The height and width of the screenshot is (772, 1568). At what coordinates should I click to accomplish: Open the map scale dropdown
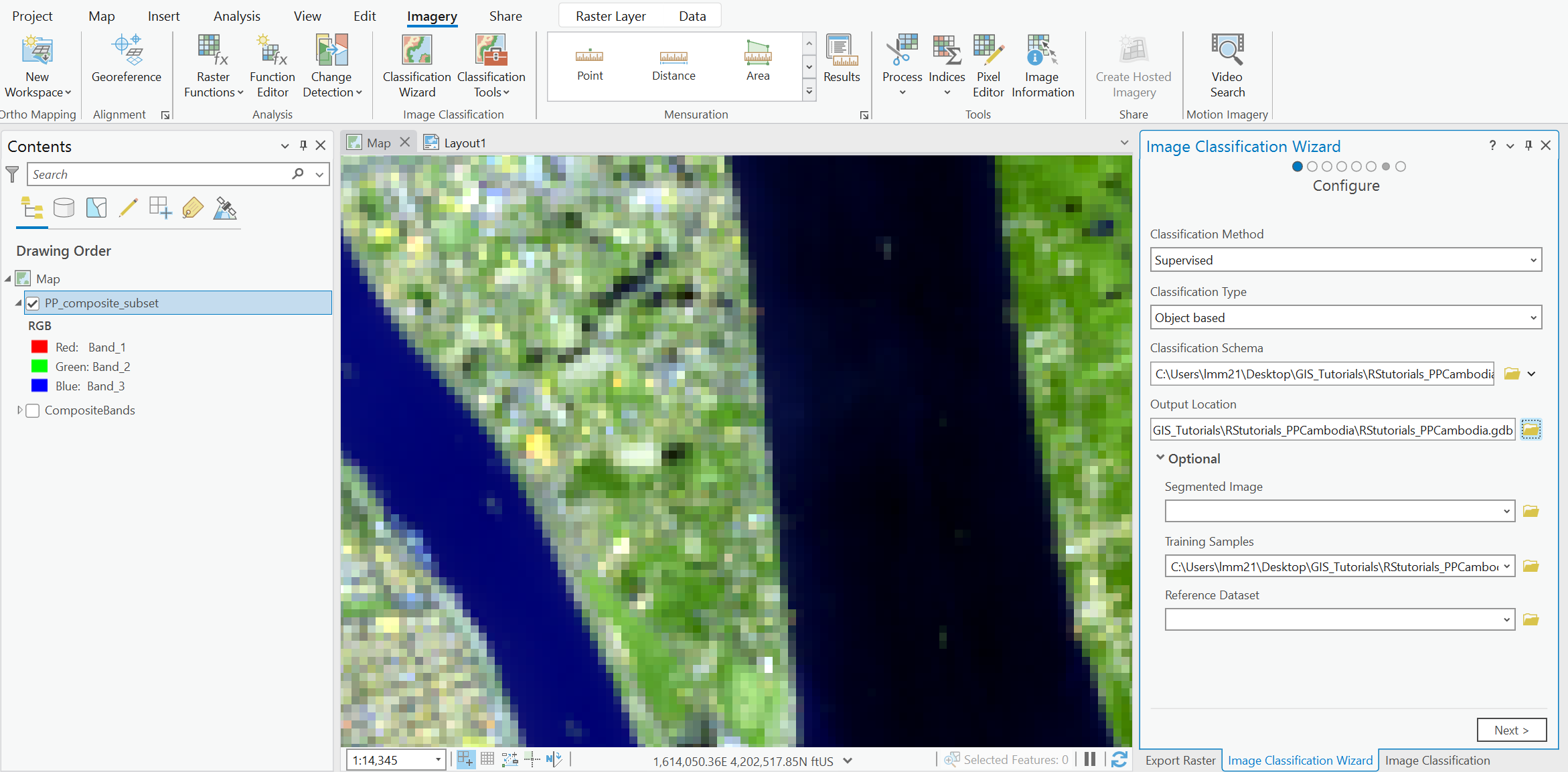(x=438, y=759)
